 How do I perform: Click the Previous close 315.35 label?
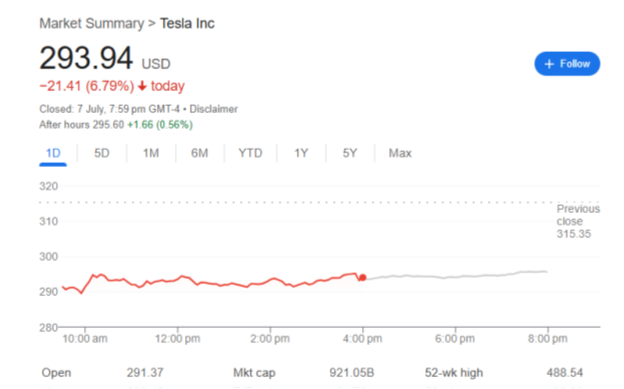pyautogui.click(x=578, y=221)
